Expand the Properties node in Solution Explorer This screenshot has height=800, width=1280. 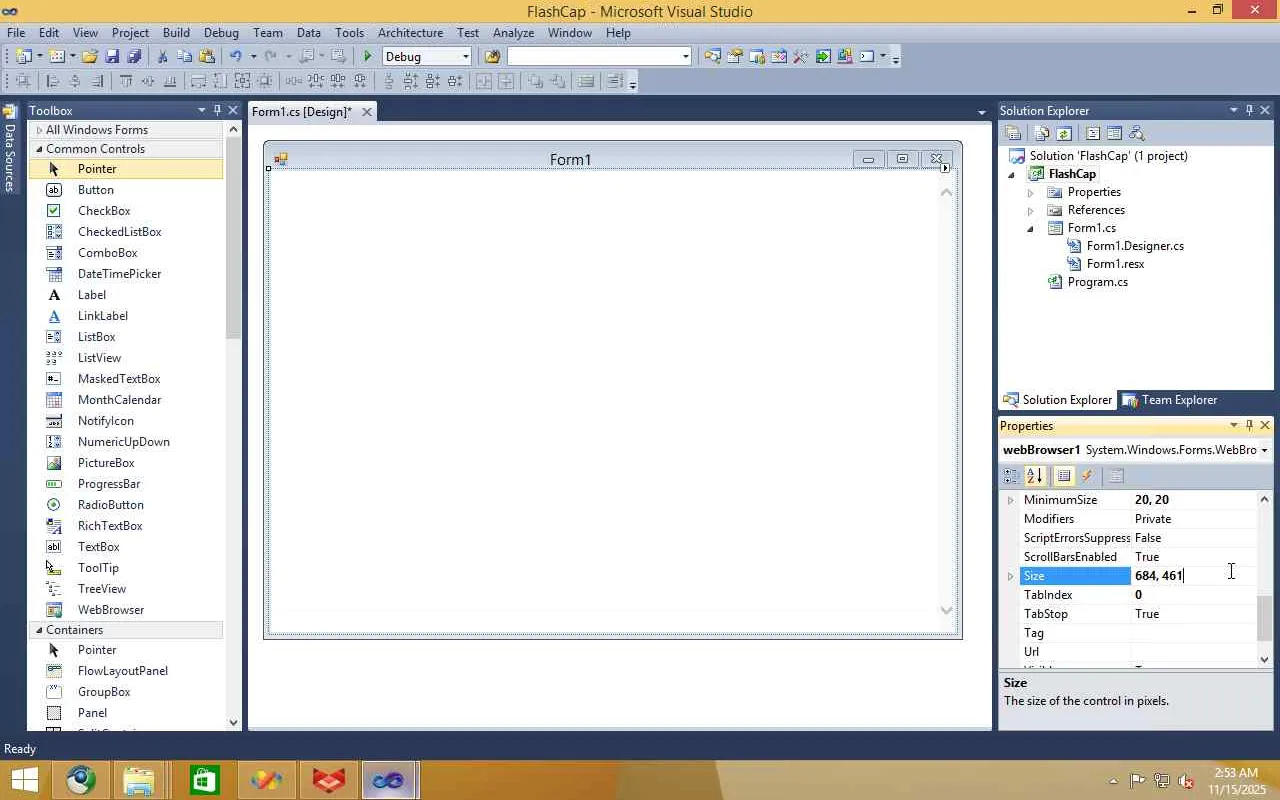pyautogui.click(x=1030, y=192)
